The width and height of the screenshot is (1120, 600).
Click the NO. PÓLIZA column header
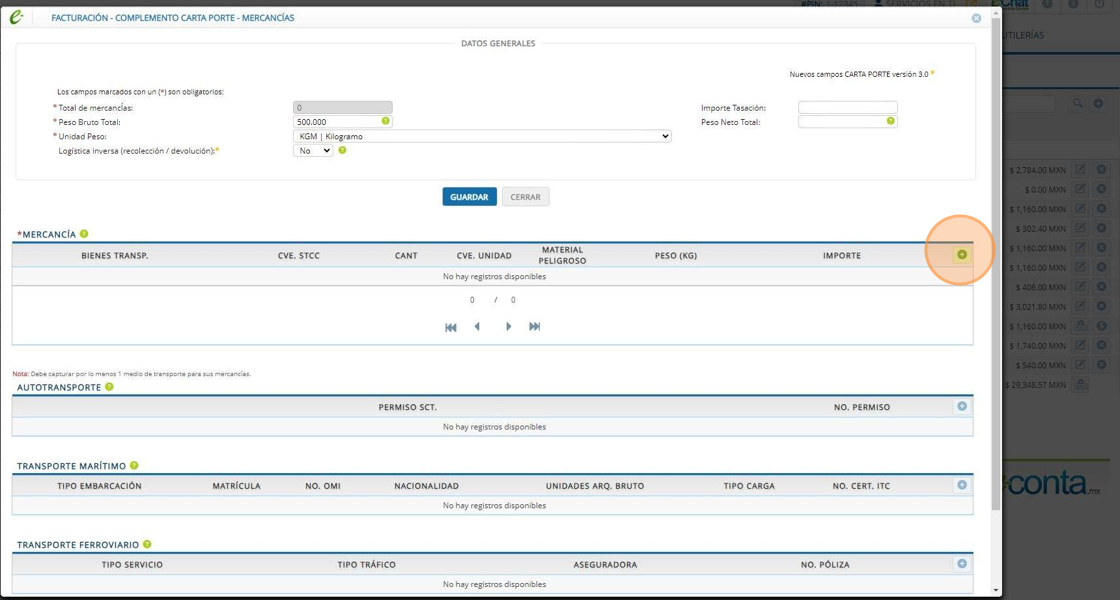pyautogui.click(x=825, y=564)
